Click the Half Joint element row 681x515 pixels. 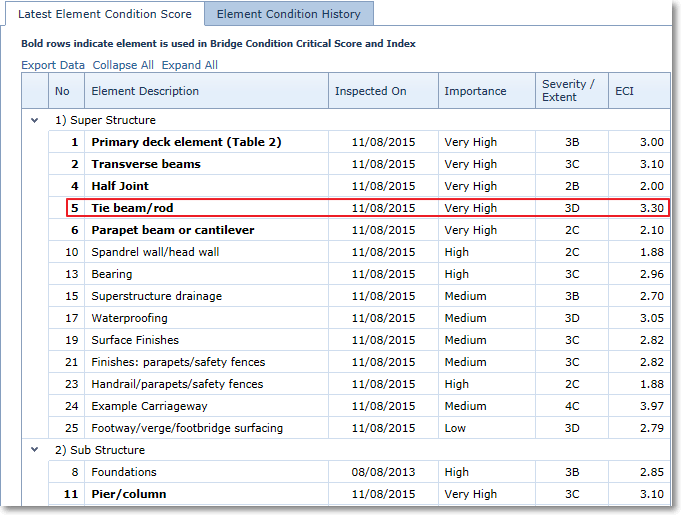(x=359, y=186)
